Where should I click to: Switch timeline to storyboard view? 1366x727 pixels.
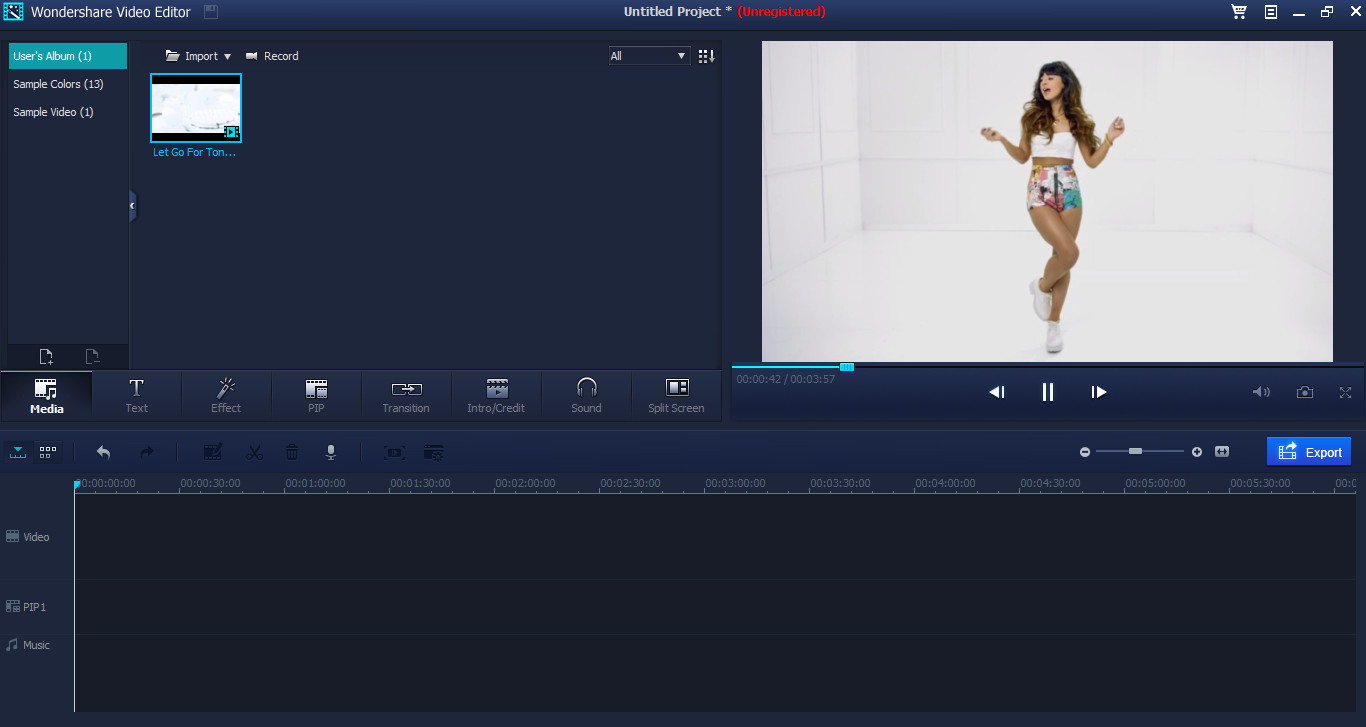46,452
